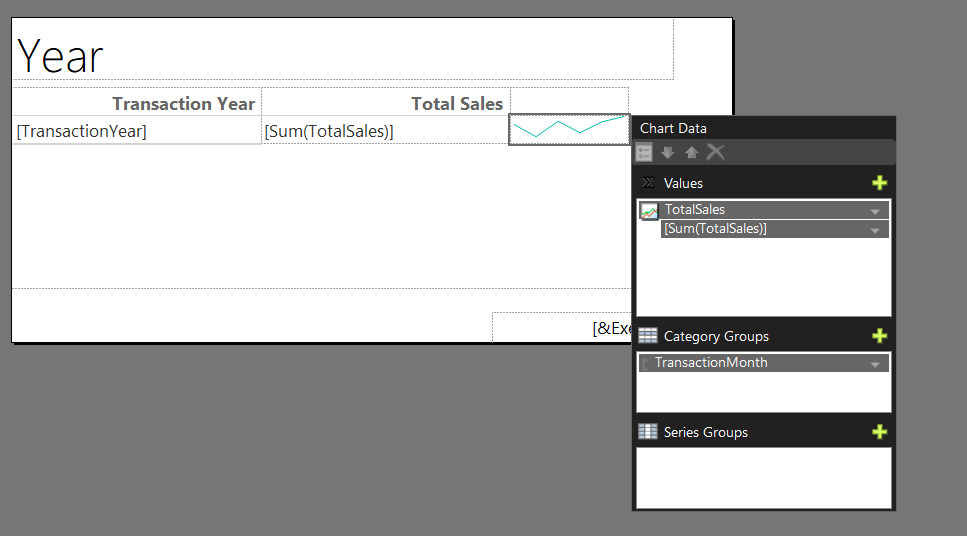Click the green plus to add Values

879,183
